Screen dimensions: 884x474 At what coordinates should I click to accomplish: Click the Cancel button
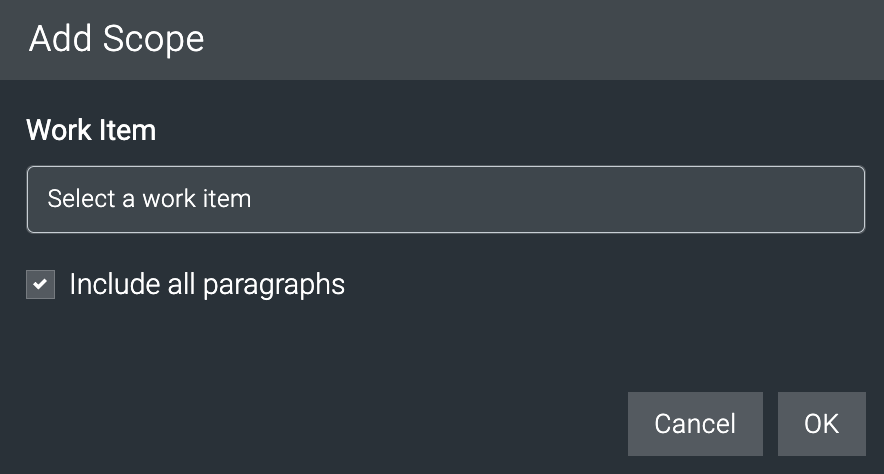tap(695, 424)
